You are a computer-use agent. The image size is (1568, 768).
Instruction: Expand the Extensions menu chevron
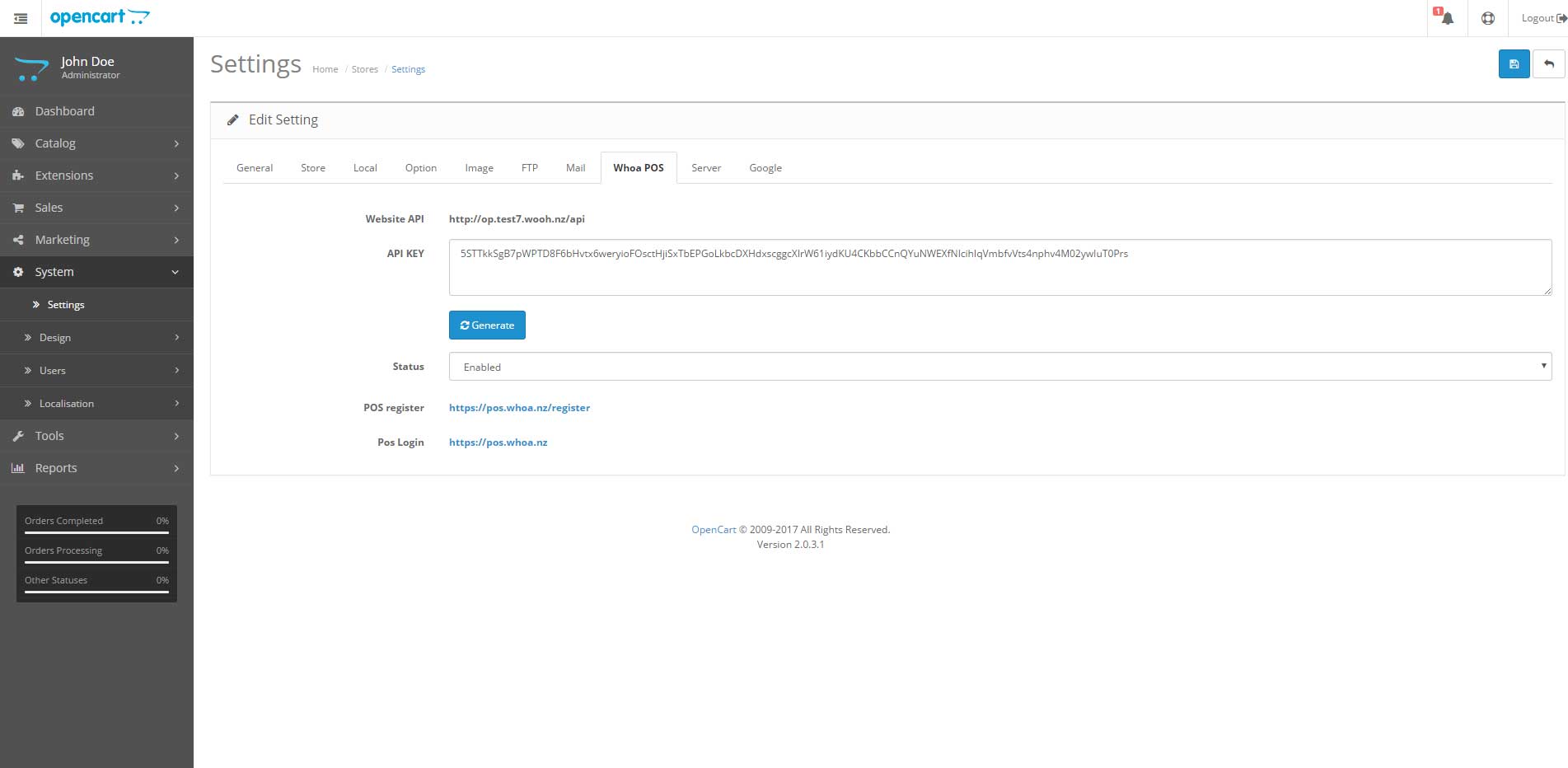coord(176,176)
